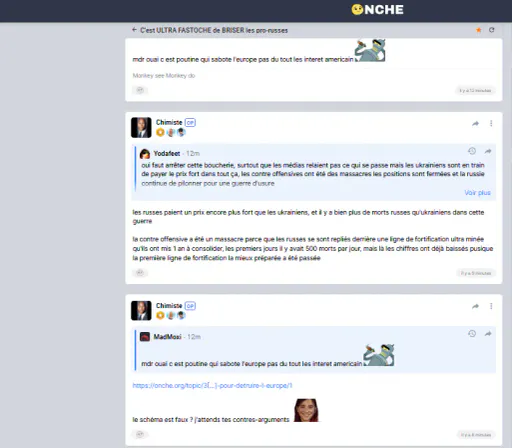Open options menu on Chimiste's Yodafeet reply post
Screen dimensions: 512x448
[x=491, y=124]
